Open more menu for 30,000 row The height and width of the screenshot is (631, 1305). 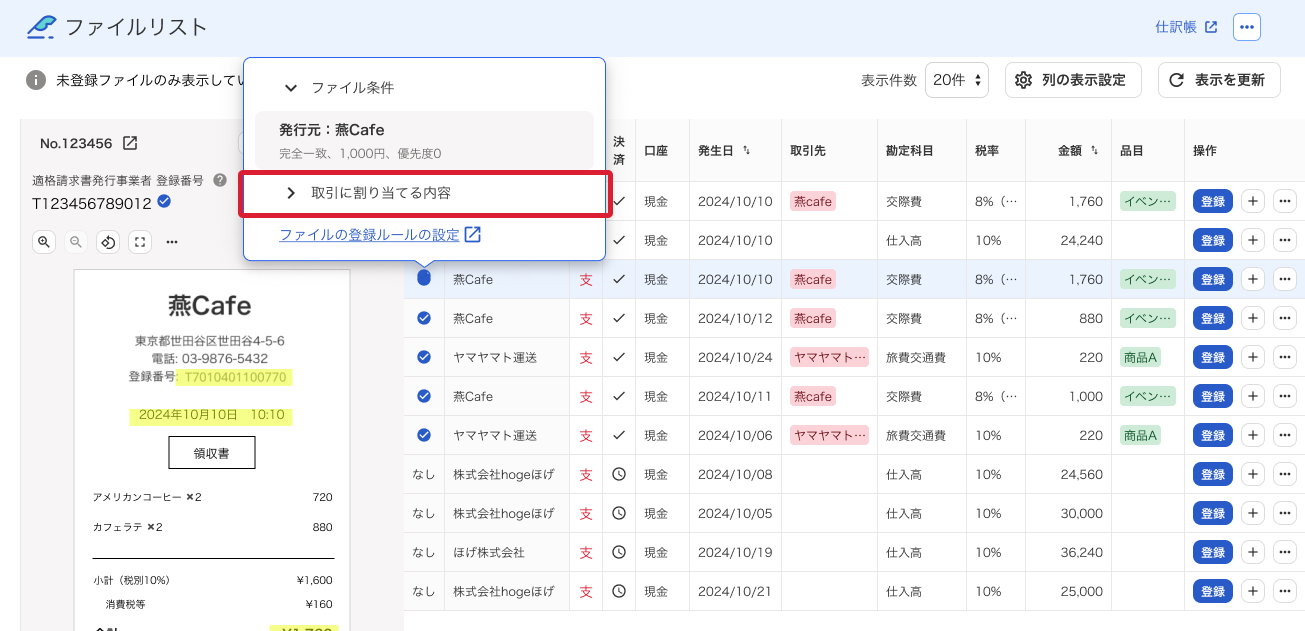[x=1285, y=513]
